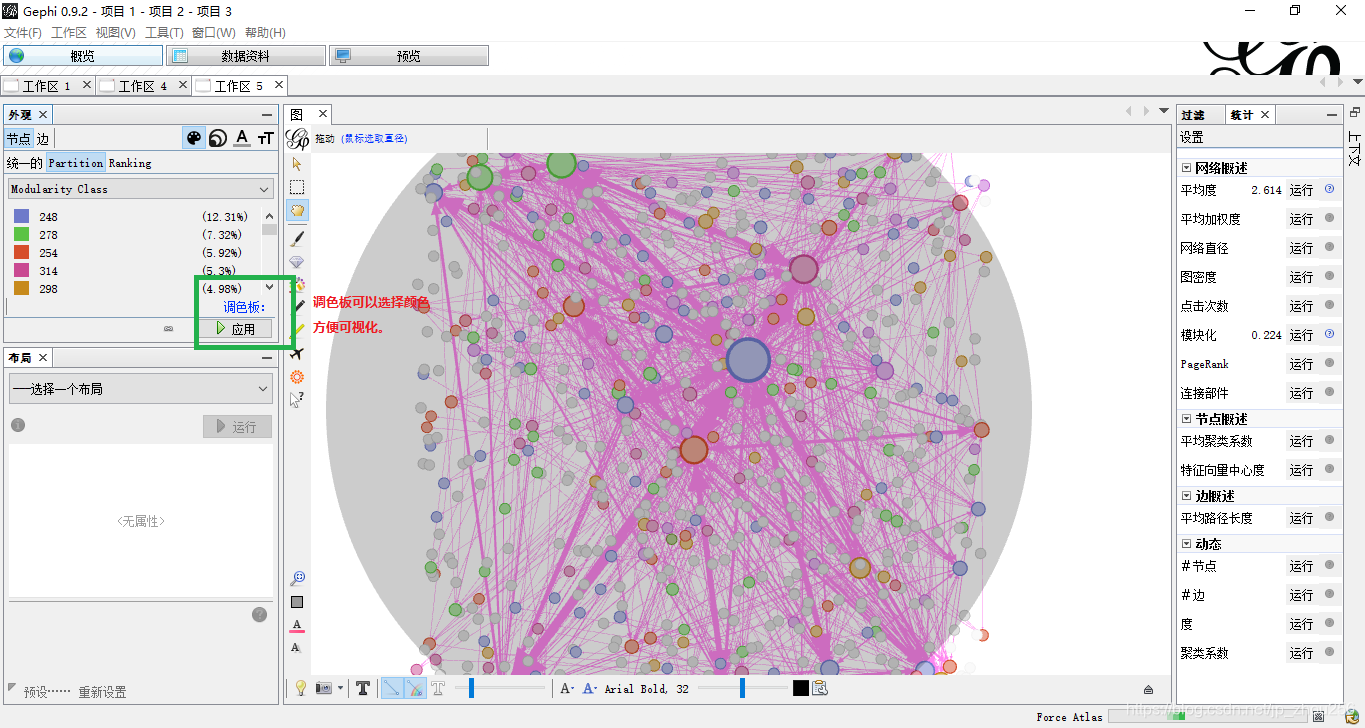
Task: Open the 预览 preview view
Action: (x=409, y=56)
